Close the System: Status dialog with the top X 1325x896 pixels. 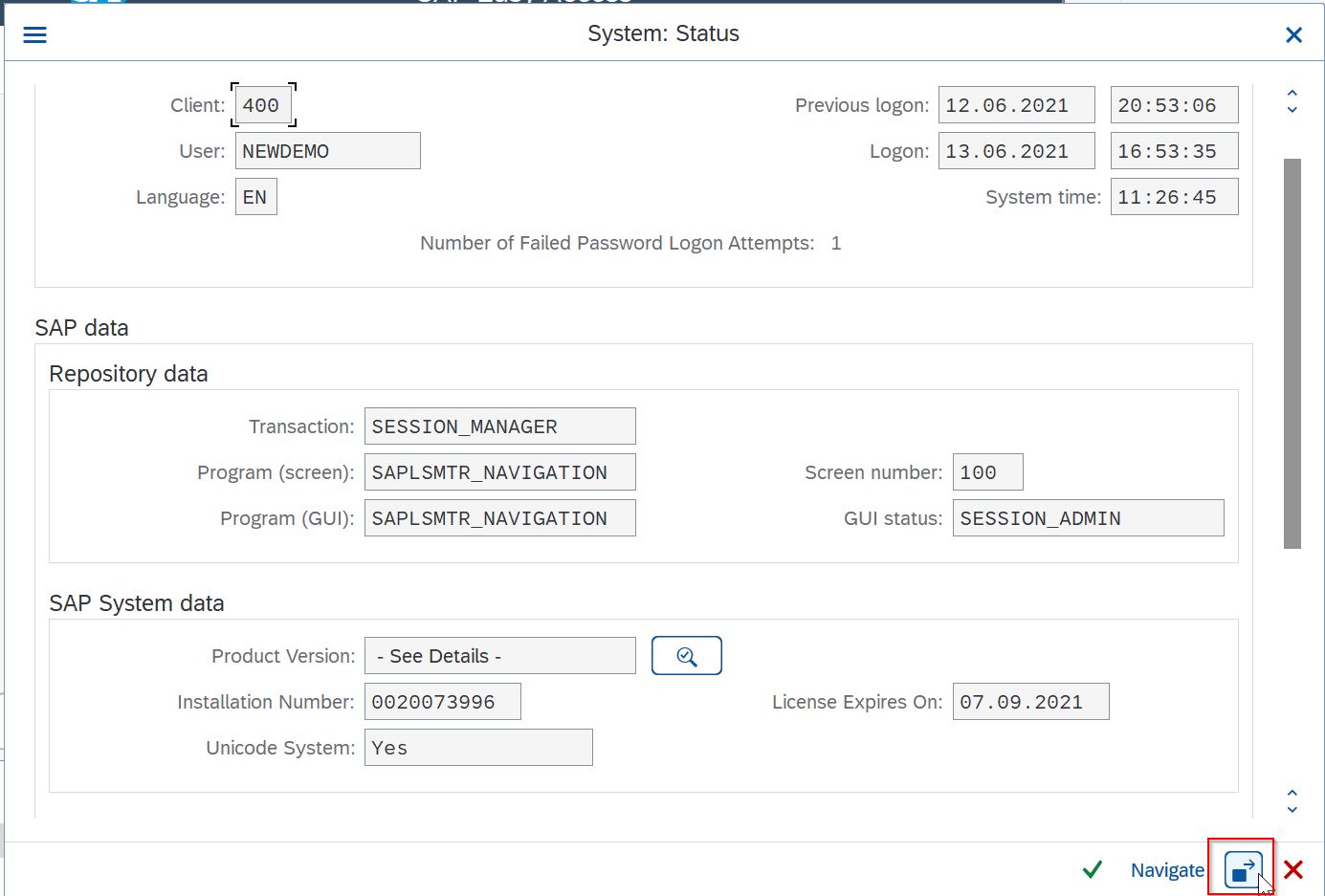1293,34
